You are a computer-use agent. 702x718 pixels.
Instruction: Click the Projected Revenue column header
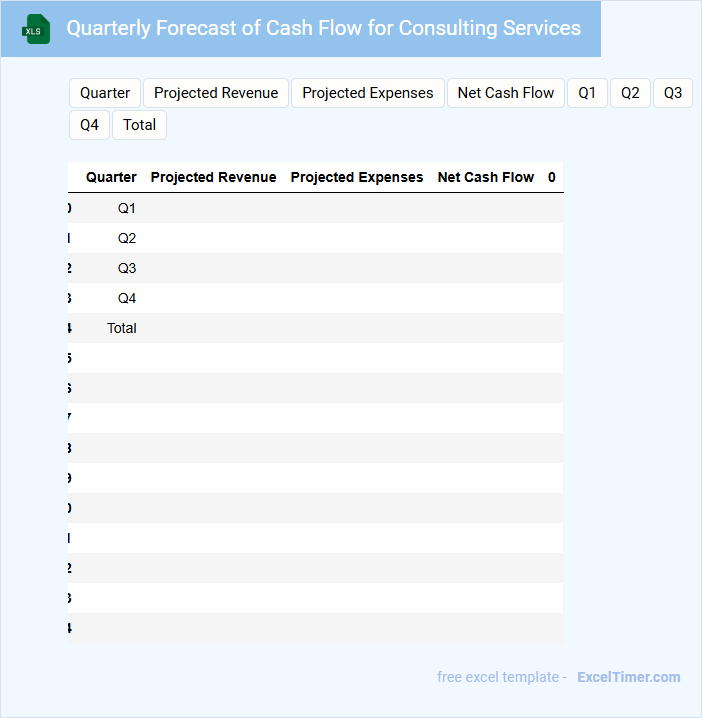(213, 177)
